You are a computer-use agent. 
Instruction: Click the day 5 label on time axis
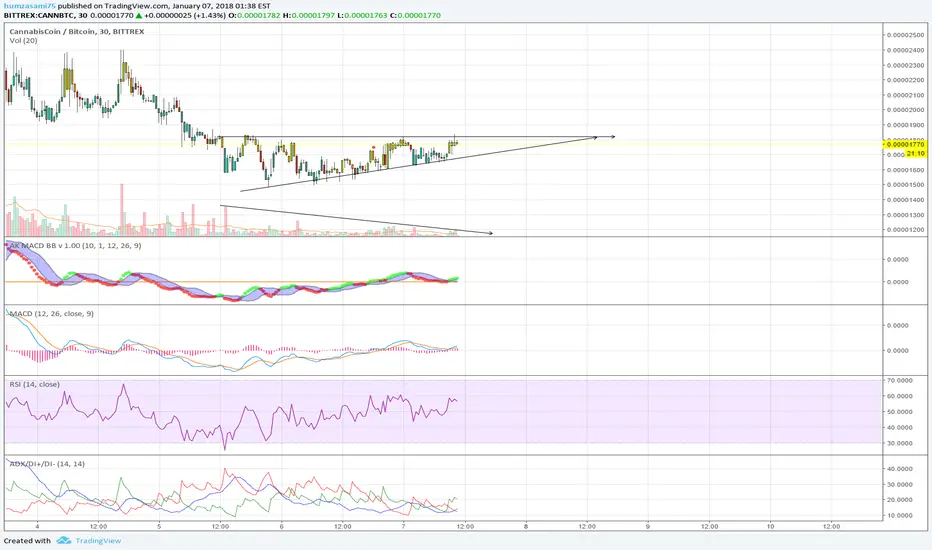point(159,526)
